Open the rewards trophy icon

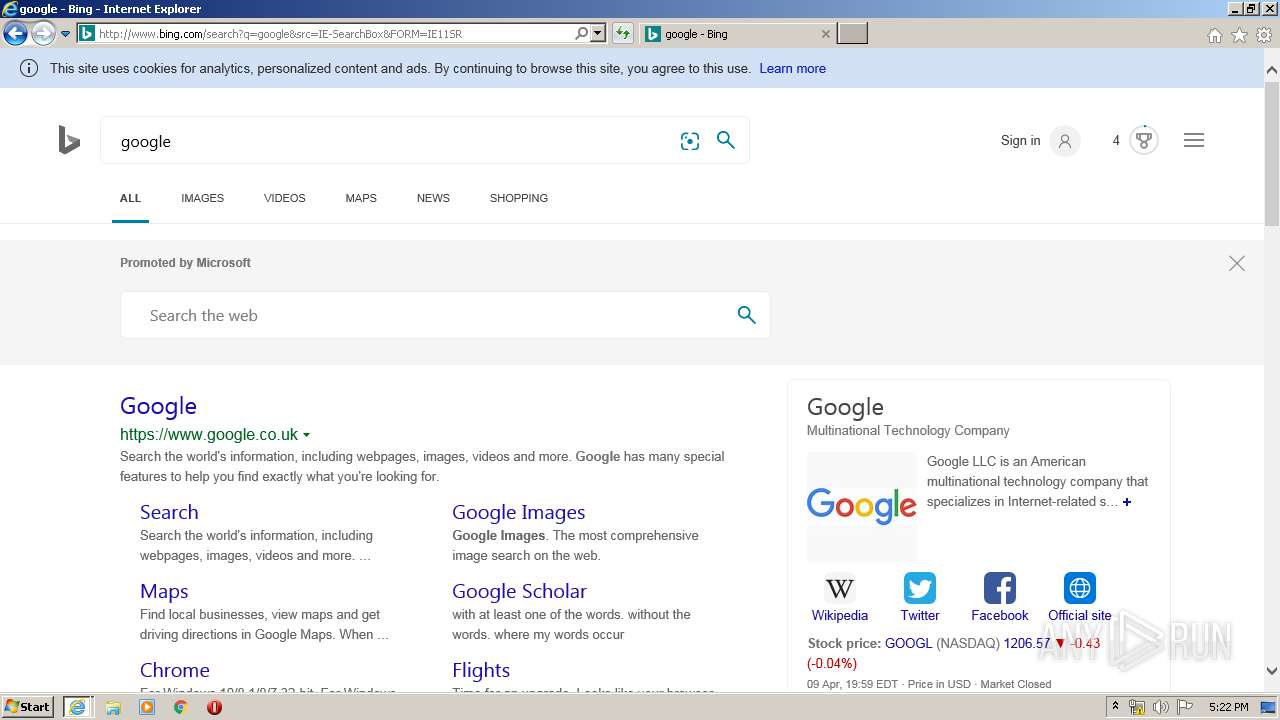click(1144, 140)
